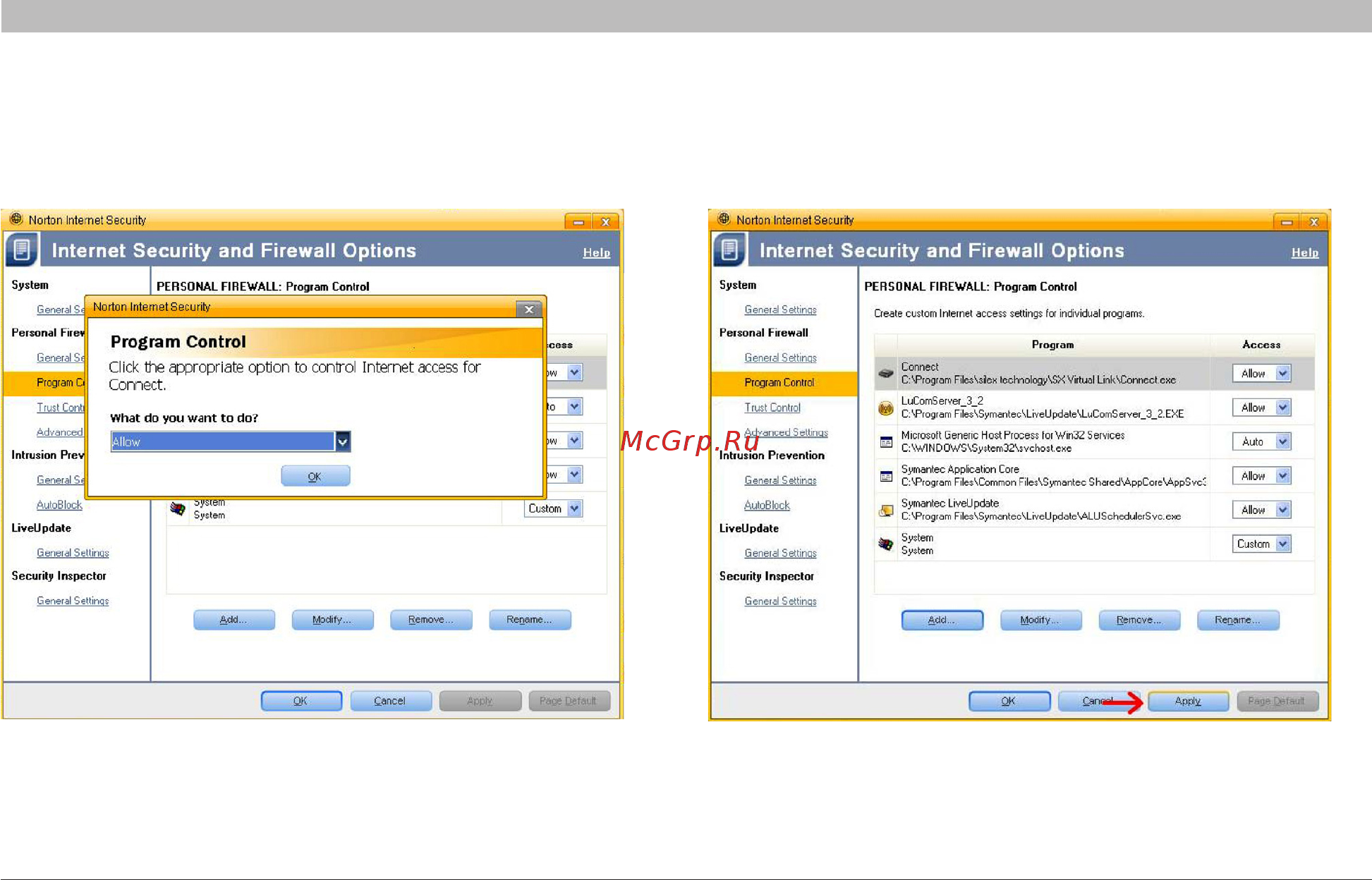
Task: Open Advanced Settings in the right window sidebar
Action: [786, 432]
